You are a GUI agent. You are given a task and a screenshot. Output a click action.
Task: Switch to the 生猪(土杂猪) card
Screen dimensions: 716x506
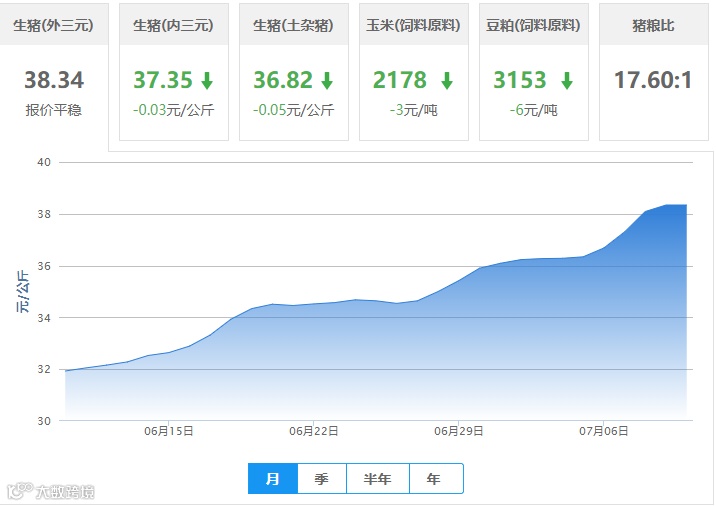coord(294,72)
